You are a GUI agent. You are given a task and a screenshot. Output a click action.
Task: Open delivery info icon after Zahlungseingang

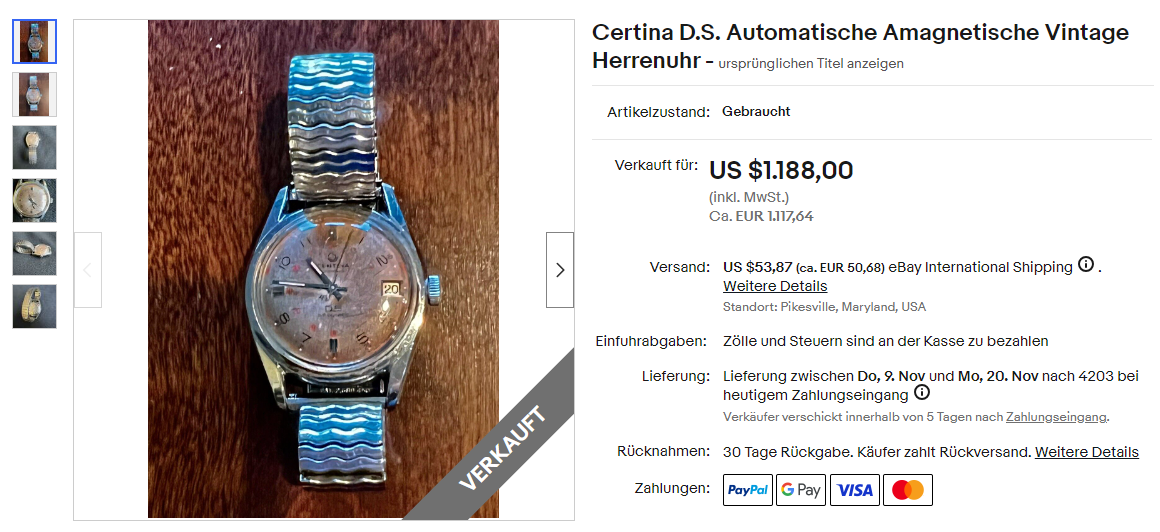tap(921, 392)
